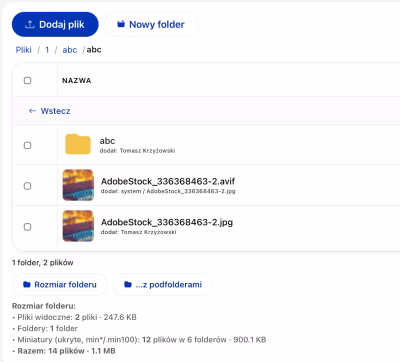Open the Pliki breadcrumb link

[x=24, y=50]
